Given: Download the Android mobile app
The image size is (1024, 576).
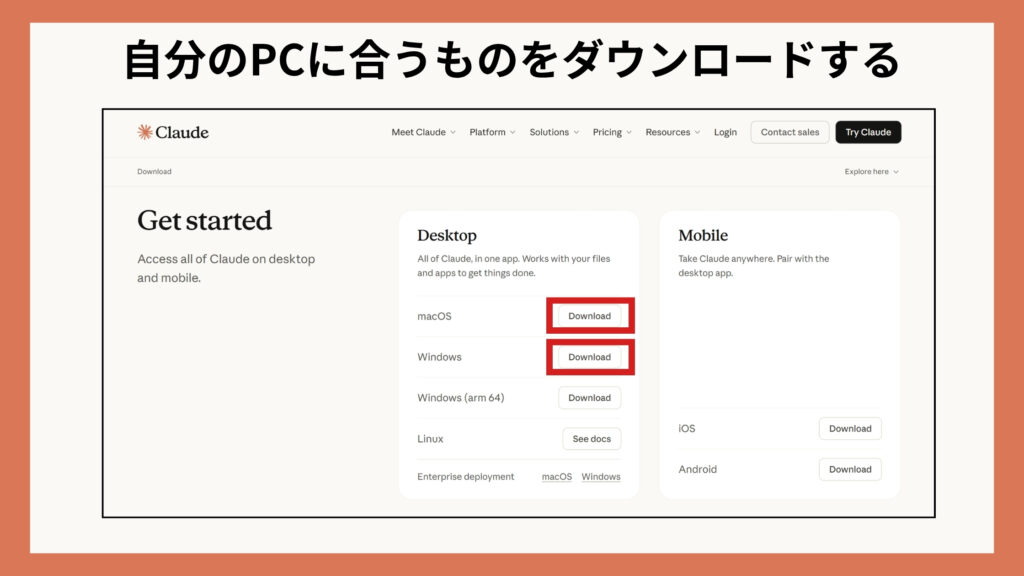Looking at the screenshot, I should pyautogui.click(x=850, y=469).
